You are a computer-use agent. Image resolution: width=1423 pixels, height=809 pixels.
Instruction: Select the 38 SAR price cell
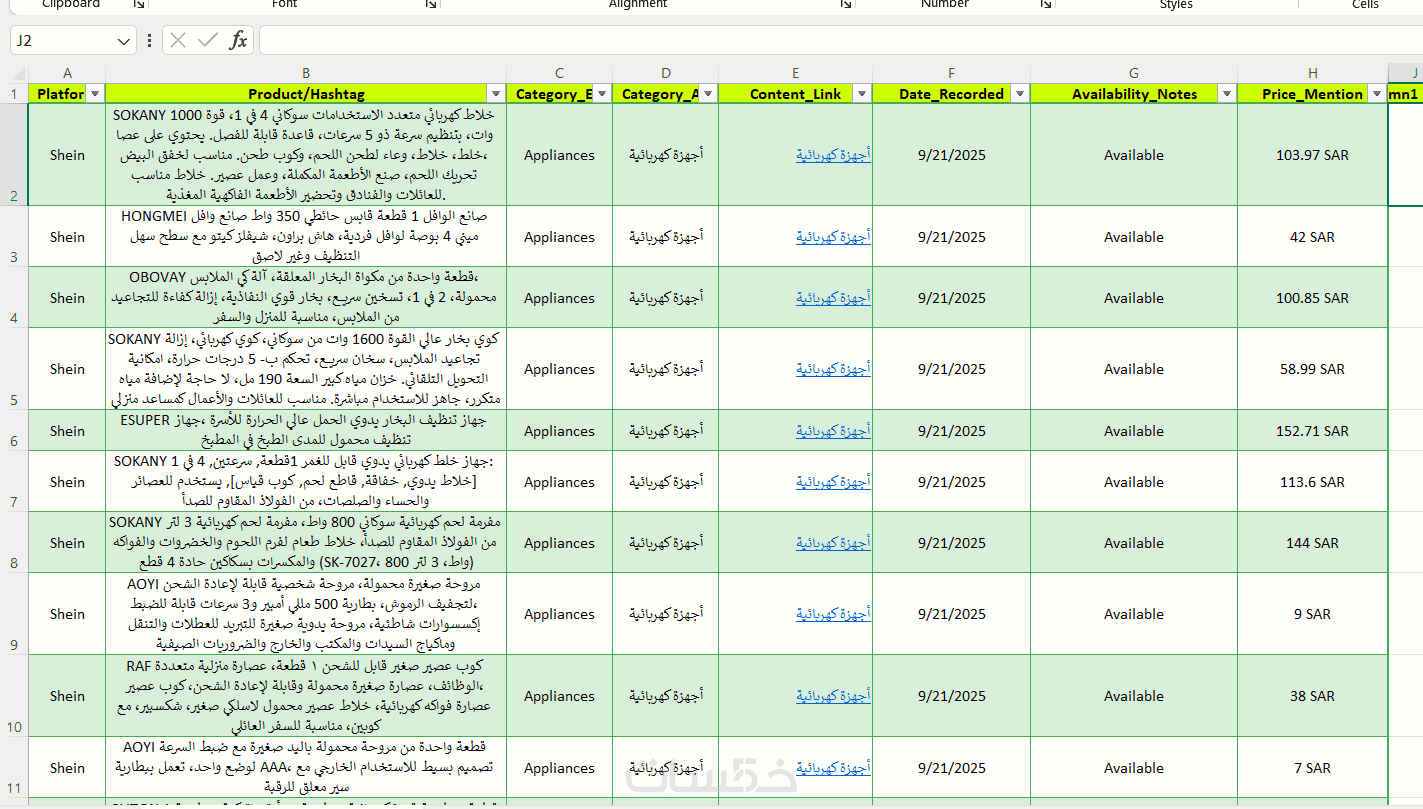click(x=1313, y=696)
